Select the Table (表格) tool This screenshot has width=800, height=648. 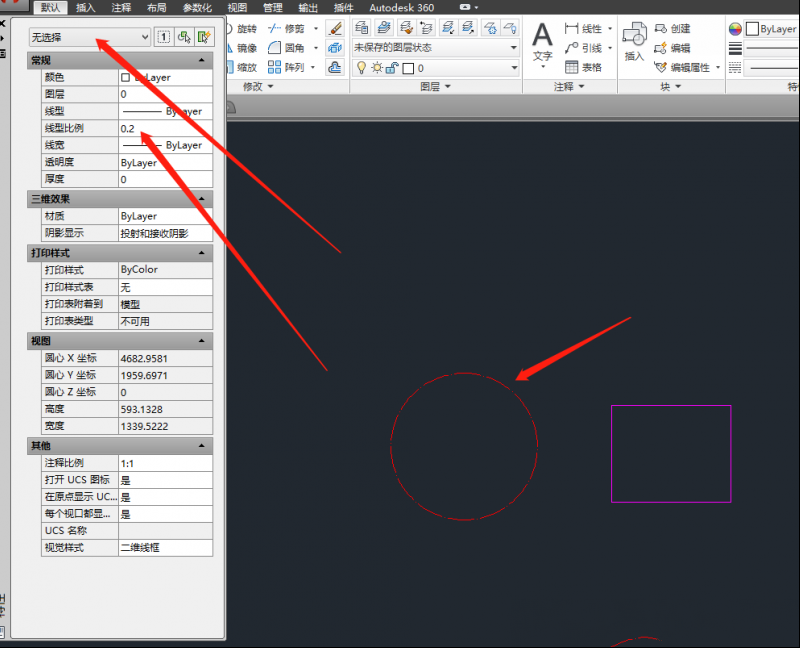coord(584,67)
